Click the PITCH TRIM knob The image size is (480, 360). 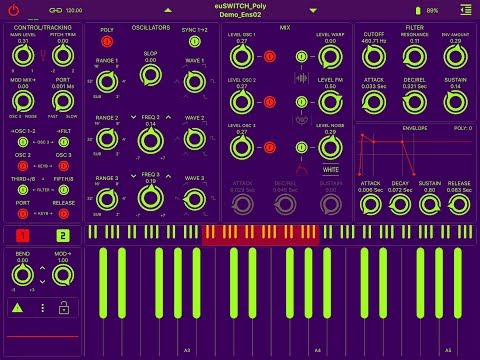tap(63, 56)
